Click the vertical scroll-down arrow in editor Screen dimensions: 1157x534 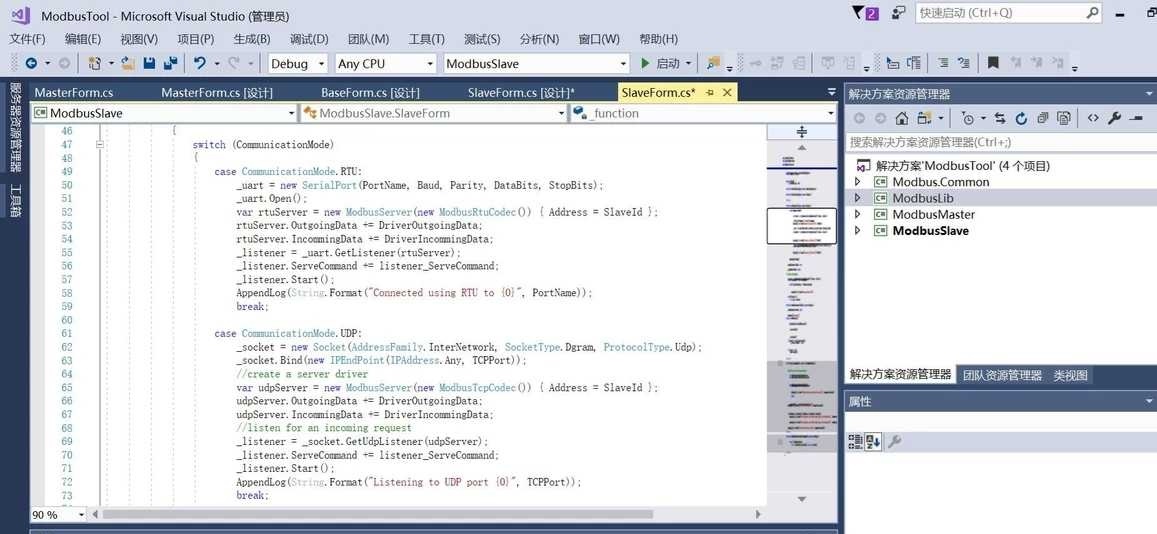(x=802, y=499)
